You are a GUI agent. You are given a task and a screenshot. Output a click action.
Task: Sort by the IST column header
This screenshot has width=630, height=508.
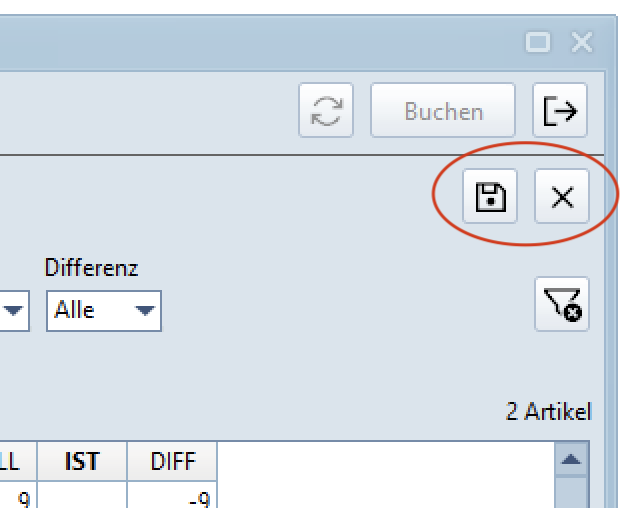pos(82,461)
